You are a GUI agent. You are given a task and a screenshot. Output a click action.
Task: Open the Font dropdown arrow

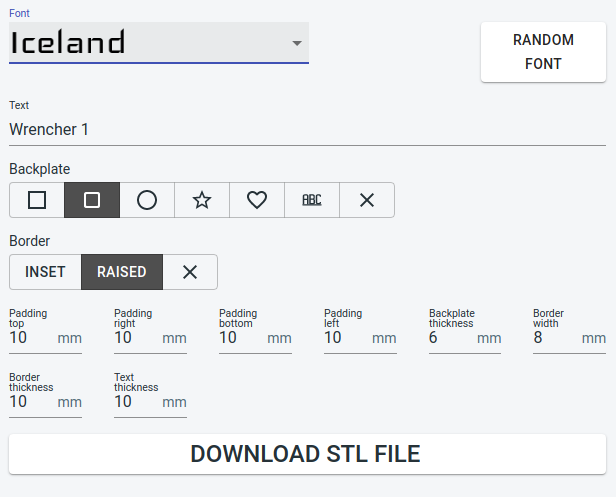pyautogui.click(x=297, y=44)
